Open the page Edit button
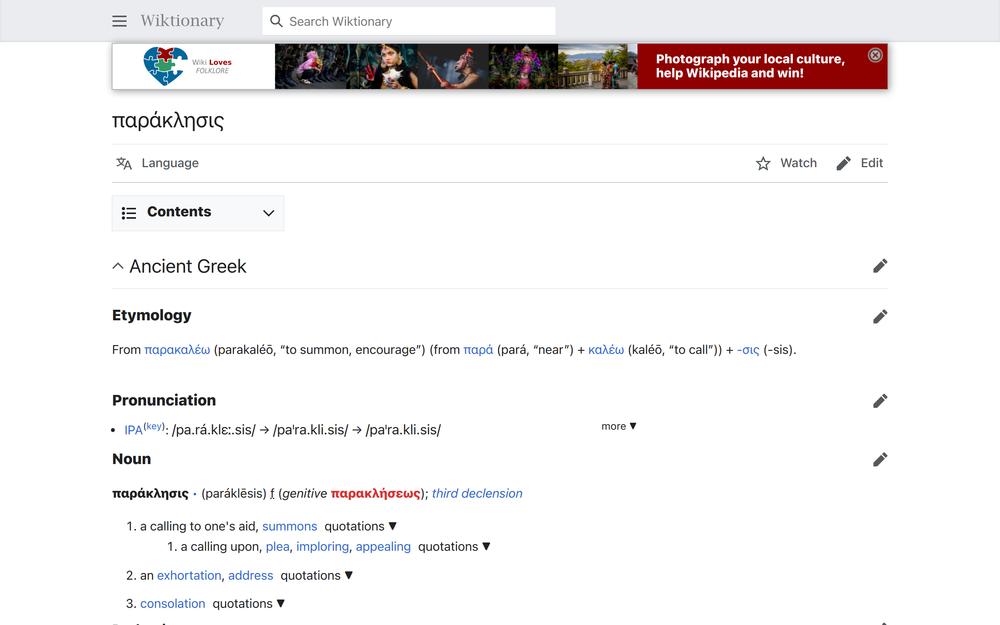This screenshot has width=1000, height=625. 860,163
